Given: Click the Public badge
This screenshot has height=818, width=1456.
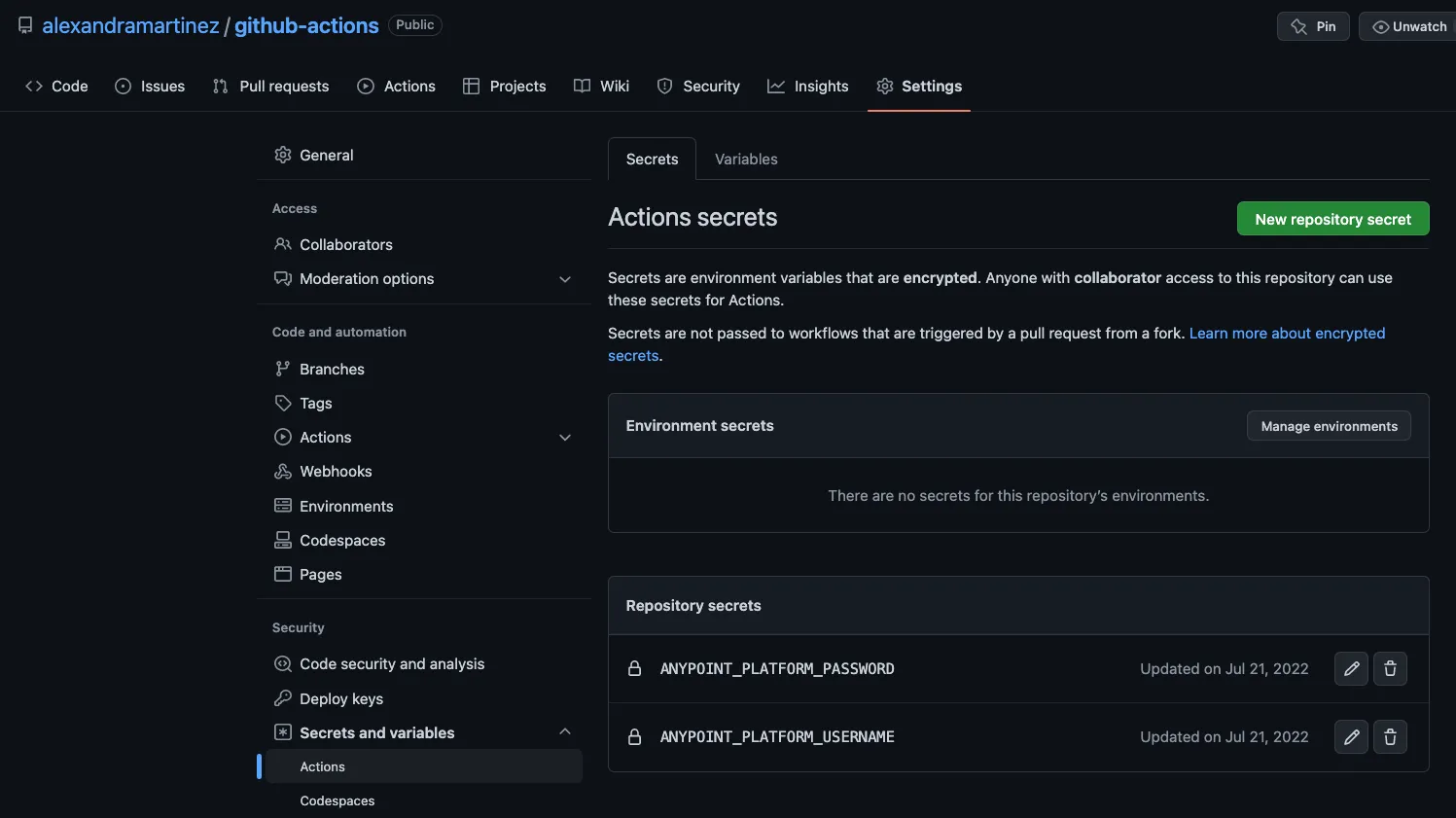Looking at the screenshot, I should (415, 25).
